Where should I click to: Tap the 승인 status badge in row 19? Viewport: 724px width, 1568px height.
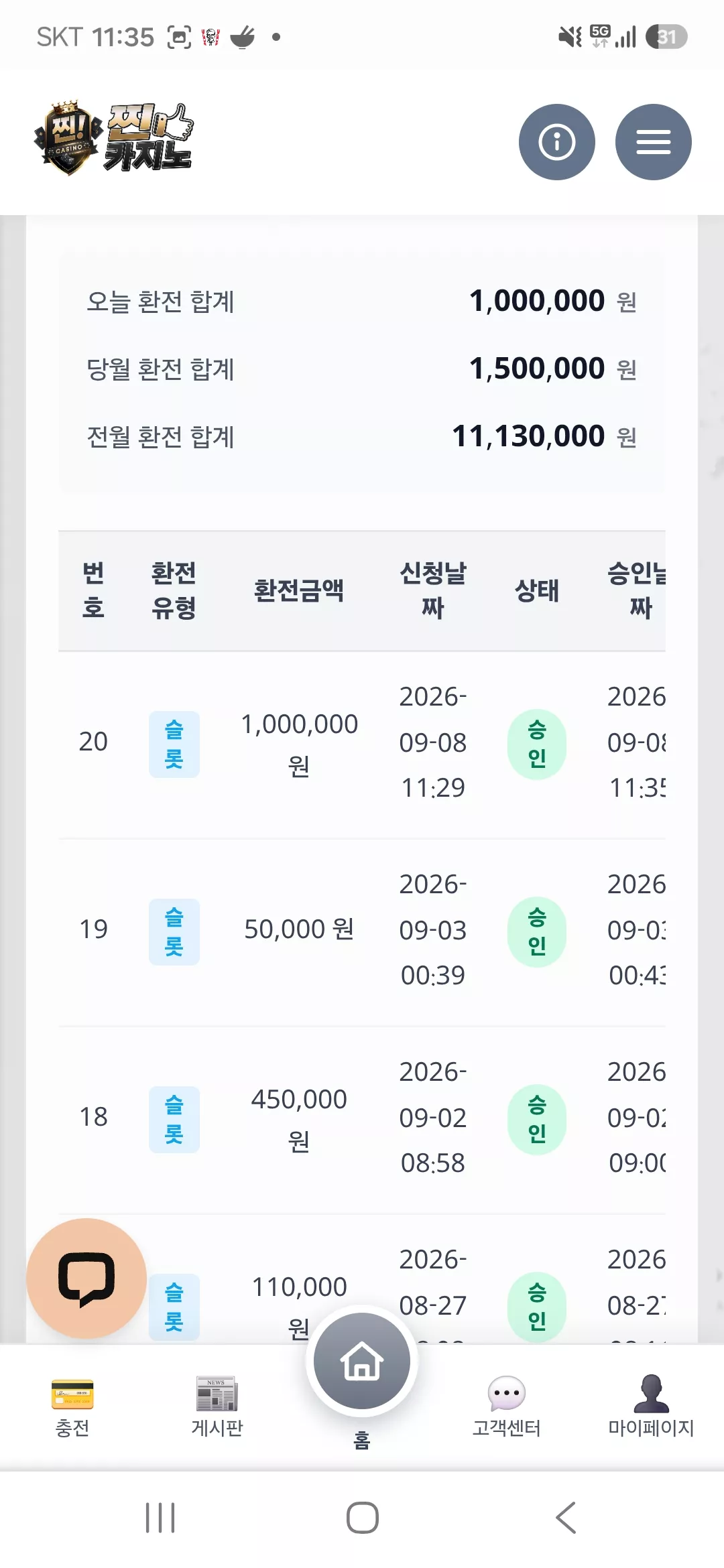(x=537, y=932)
